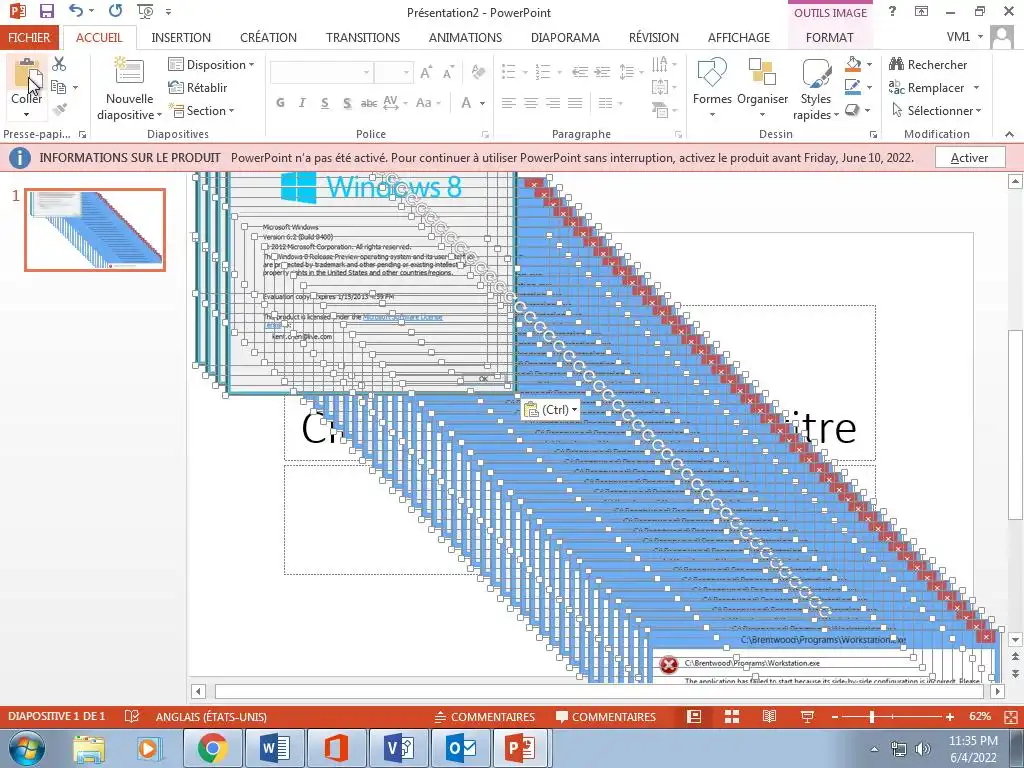The image size is (1024, 768).
Task: Open the Section dropdown
Action: coord(201,110)
